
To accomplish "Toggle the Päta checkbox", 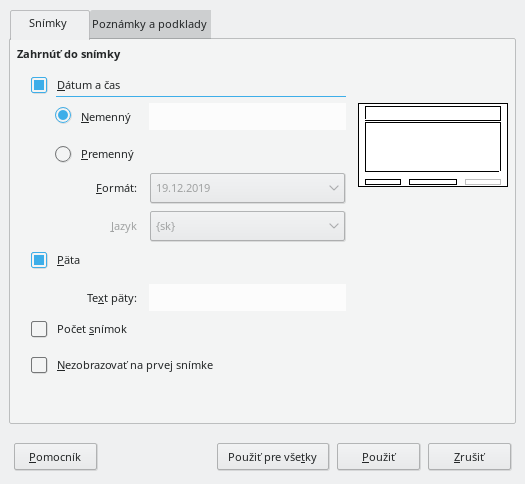I will click(x=39, y=260).
